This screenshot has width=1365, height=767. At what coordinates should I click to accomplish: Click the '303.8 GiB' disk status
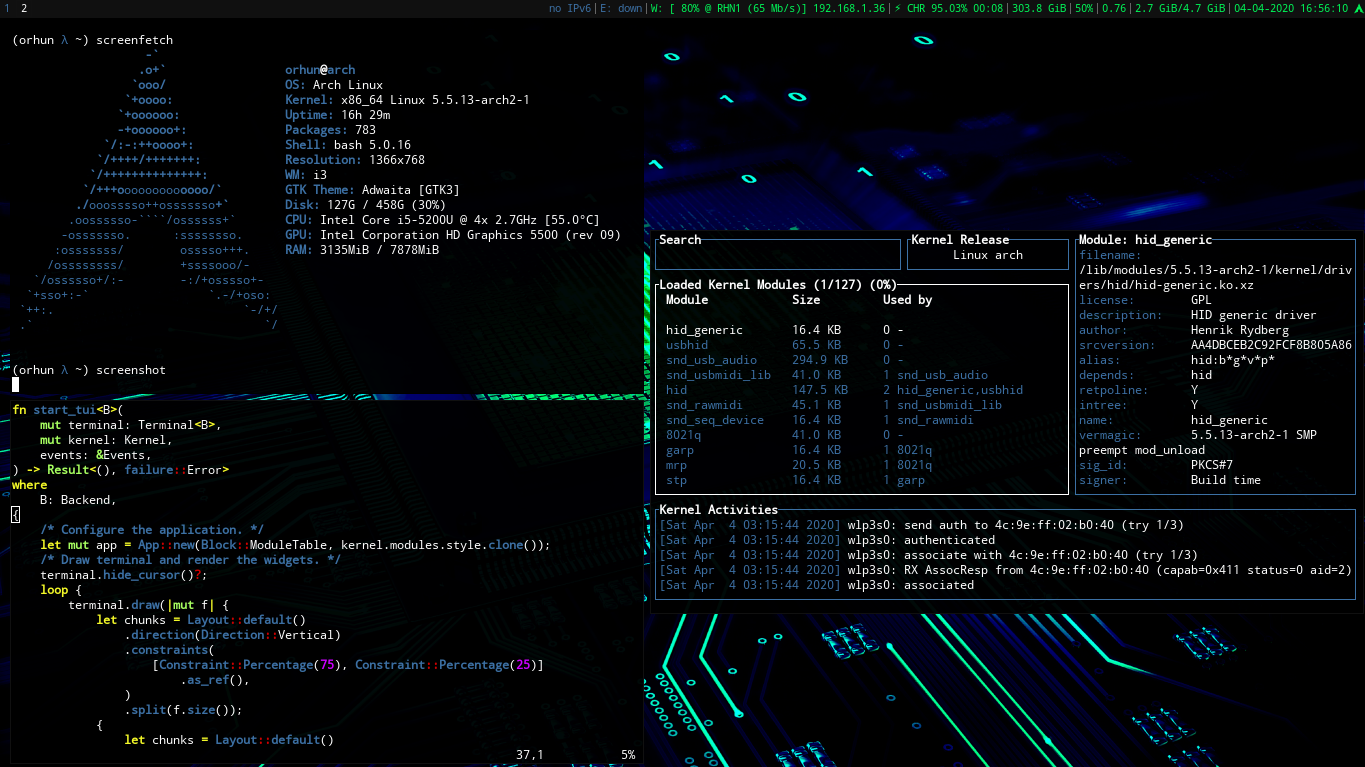[1040, 8]
